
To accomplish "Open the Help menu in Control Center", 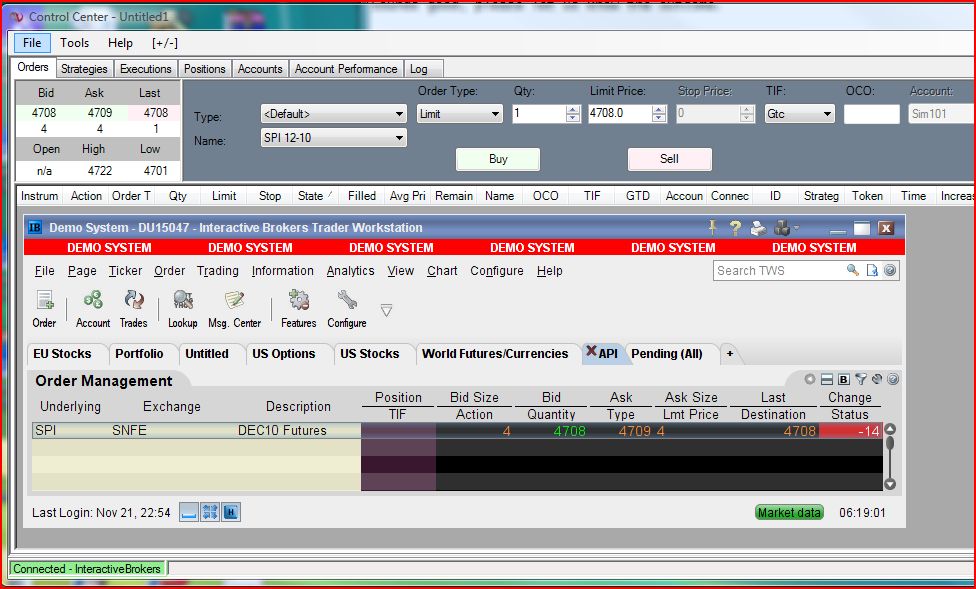I will point(120,43).
